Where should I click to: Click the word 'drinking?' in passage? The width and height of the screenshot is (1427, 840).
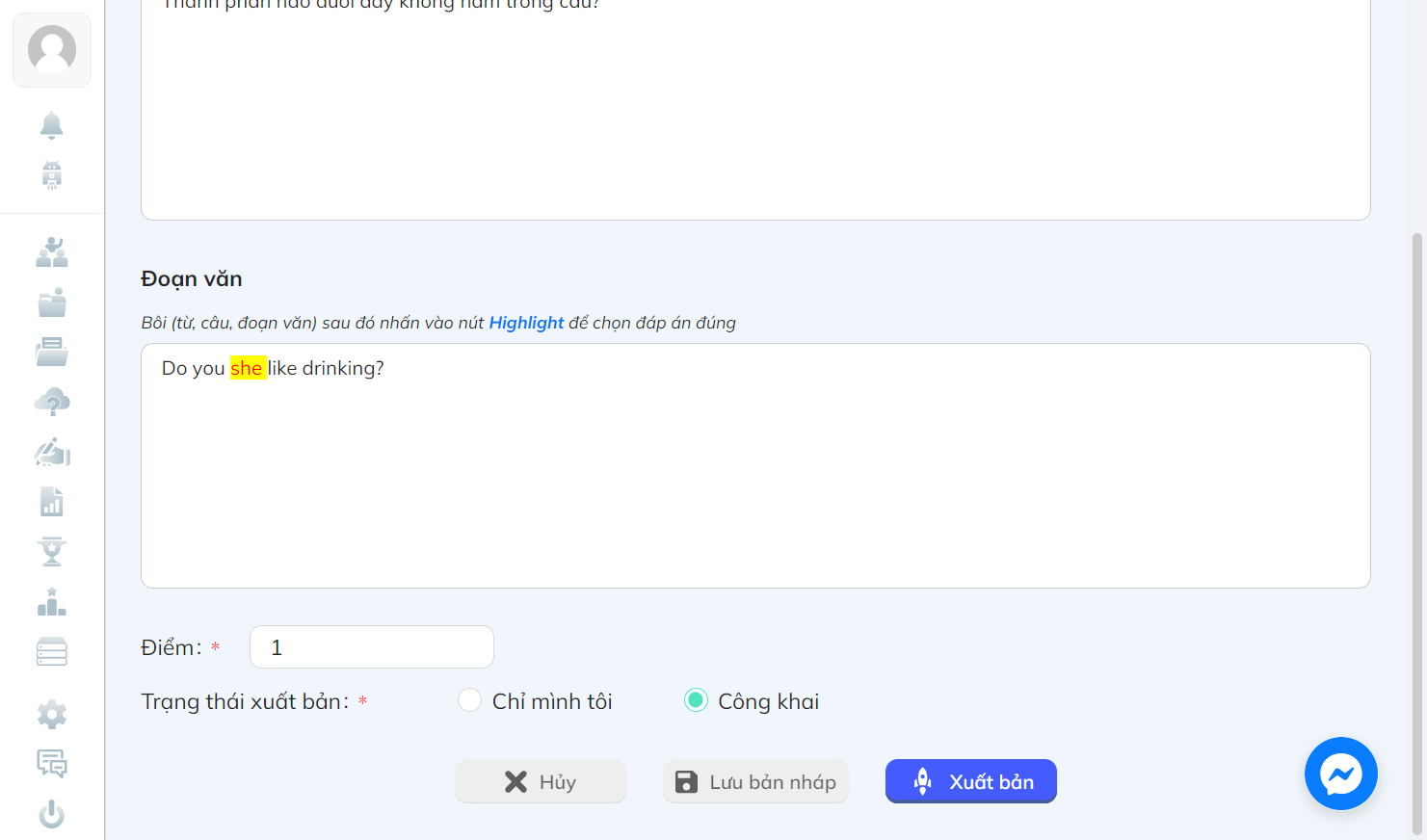(343, 368)
